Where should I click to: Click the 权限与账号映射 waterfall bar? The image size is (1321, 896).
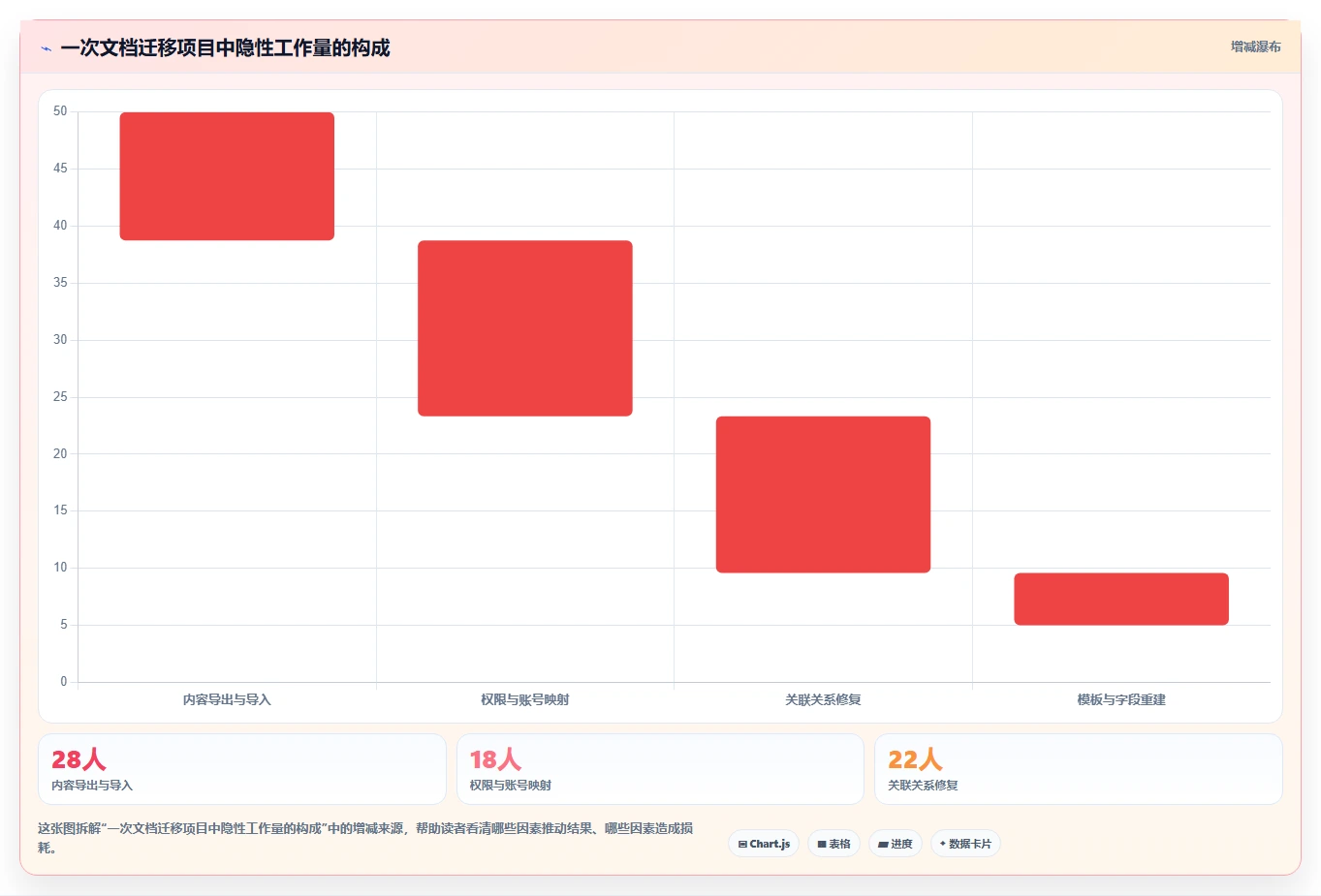525,328
